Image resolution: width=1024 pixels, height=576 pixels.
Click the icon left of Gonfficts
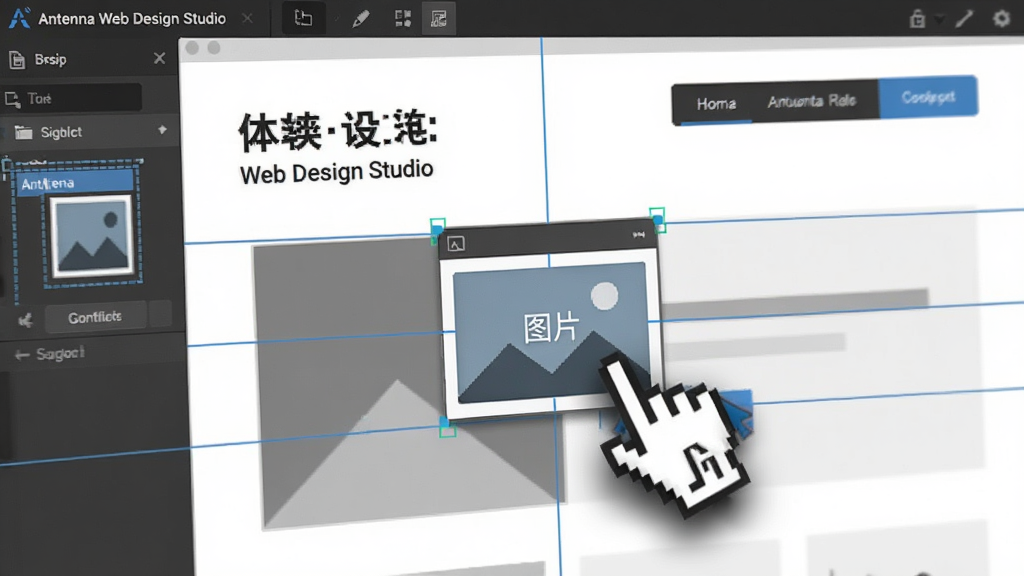pyautogui.click(x=25, y=319)
